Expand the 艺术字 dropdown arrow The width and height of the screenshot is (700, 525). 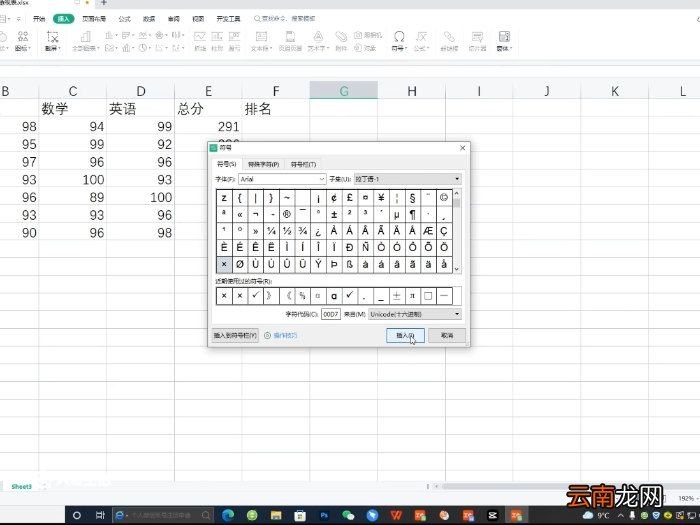(x=328, y=48)
